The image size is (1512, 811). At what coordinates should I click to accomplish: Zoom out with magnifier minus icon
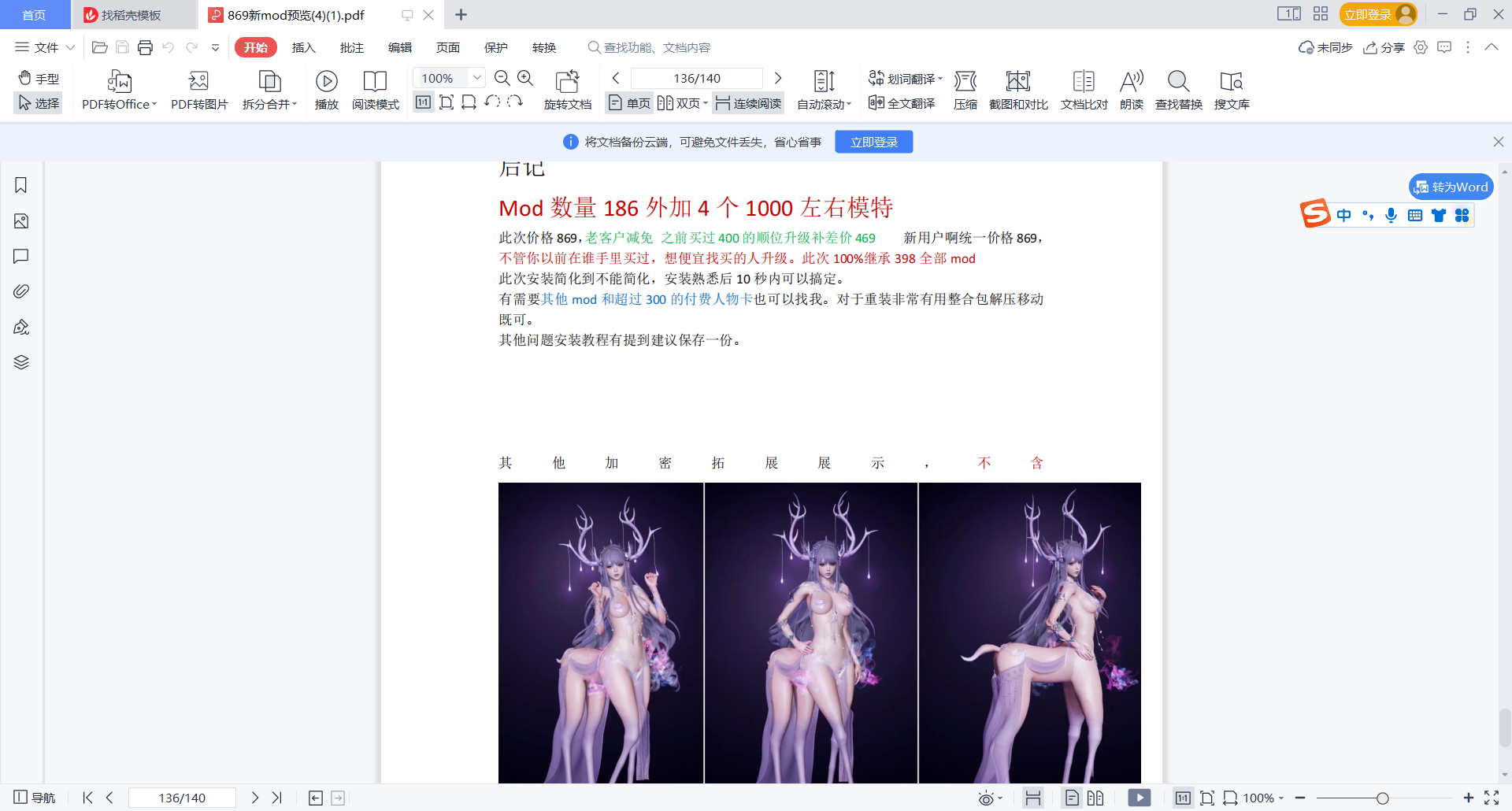[502, 78]
